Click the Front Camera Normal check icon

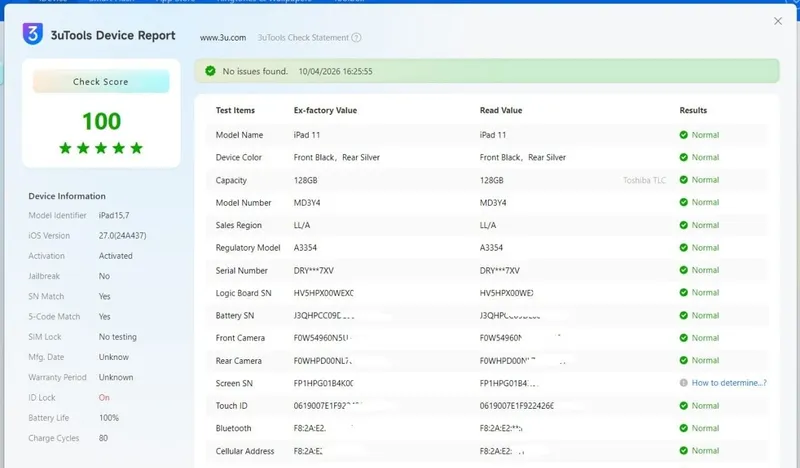click(x=684, y=338)
